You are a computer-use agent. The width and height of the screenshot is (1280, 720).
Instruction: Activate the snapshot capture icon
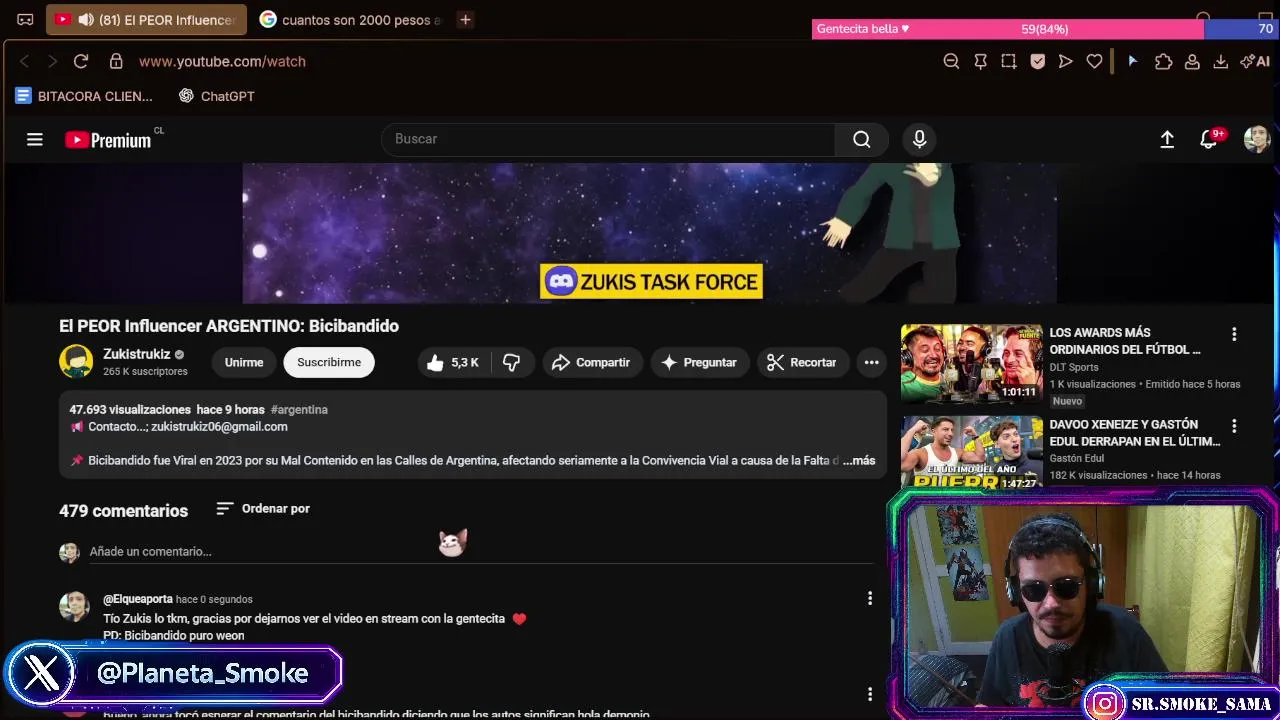click(x=1009, y=61)
